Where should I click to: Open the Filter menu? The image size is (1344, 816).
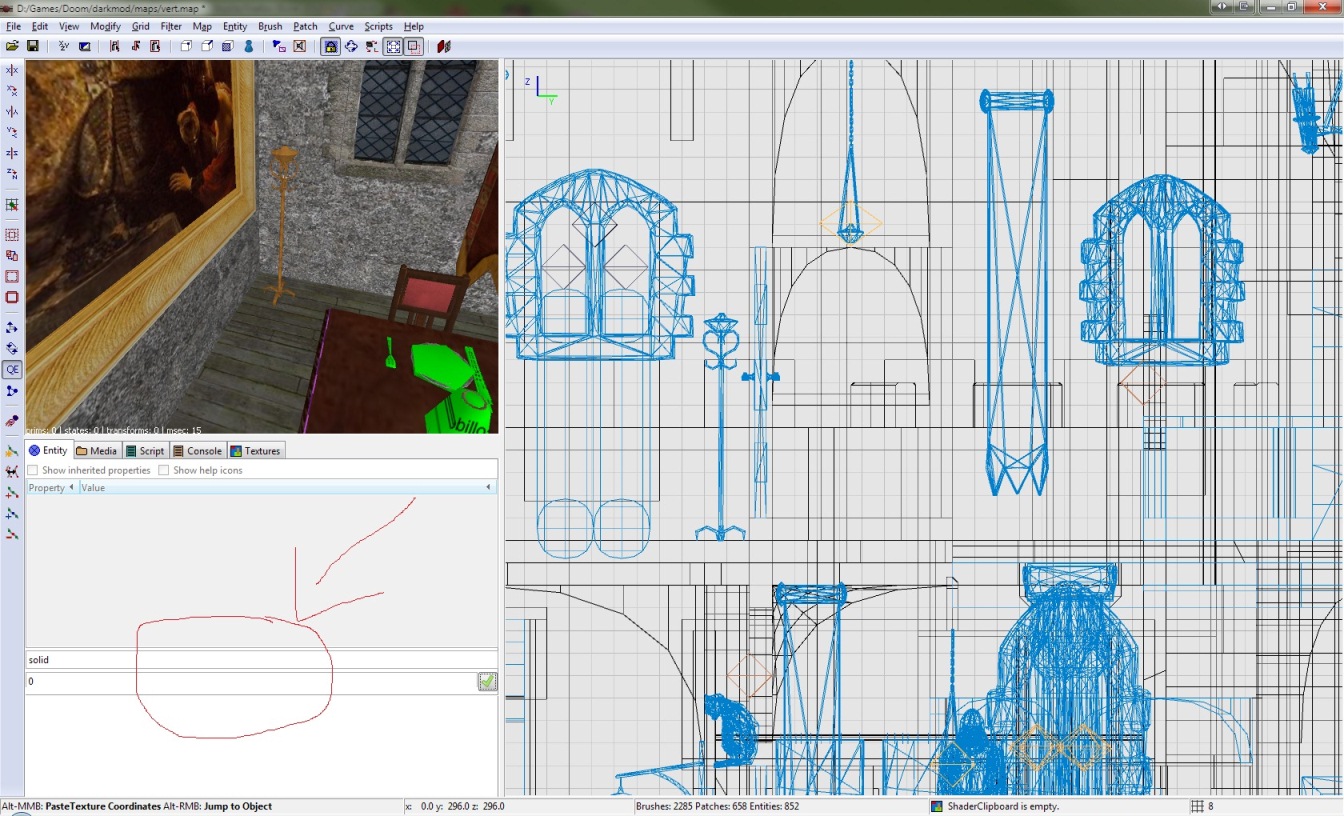171,26
